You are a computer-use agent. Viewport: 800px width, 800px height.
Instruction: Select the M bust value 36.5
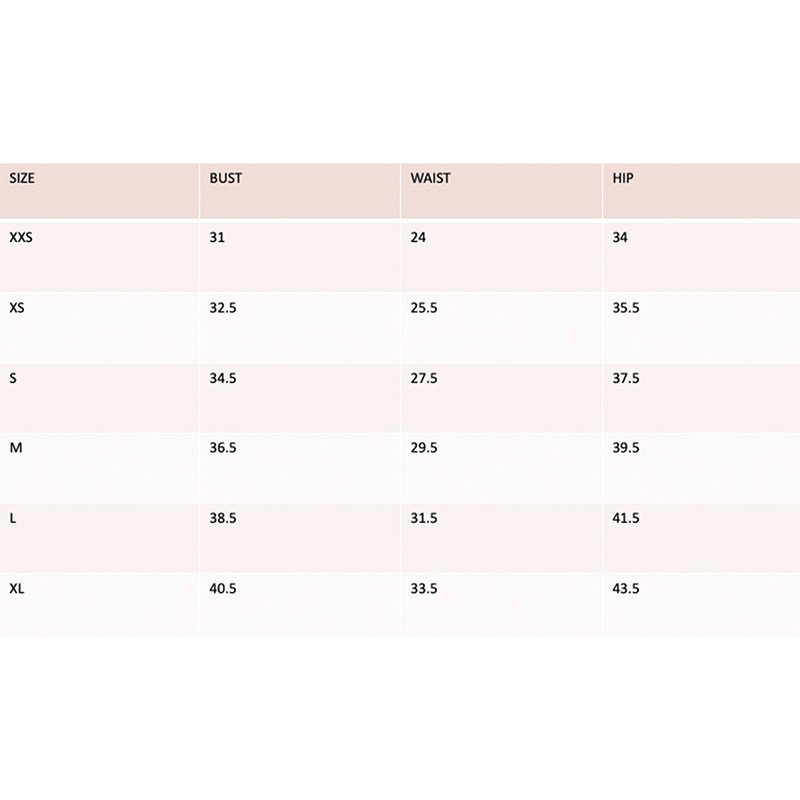223,449
